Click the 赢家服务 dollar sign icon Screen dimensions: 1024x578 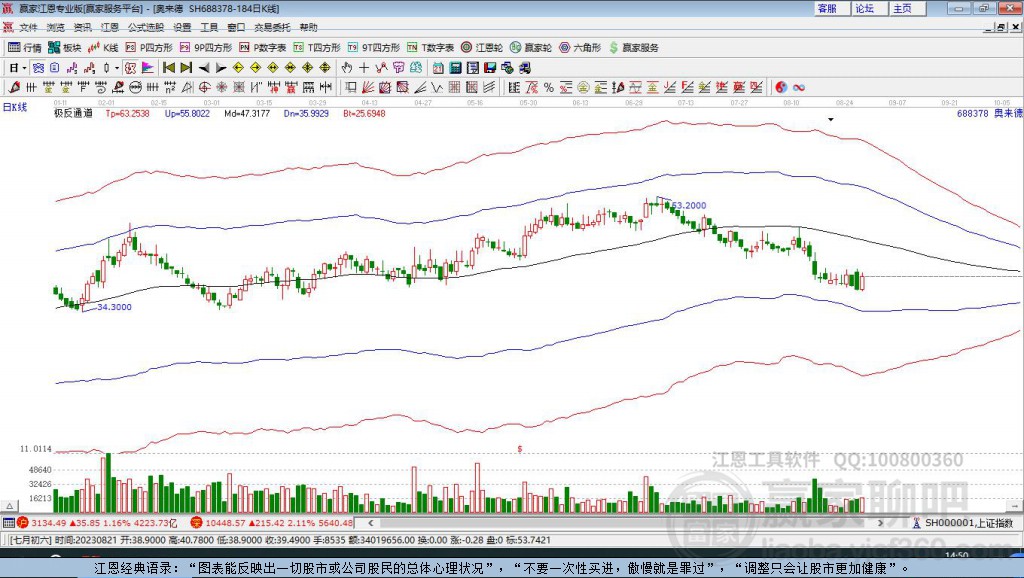click(x=613, y=47)
